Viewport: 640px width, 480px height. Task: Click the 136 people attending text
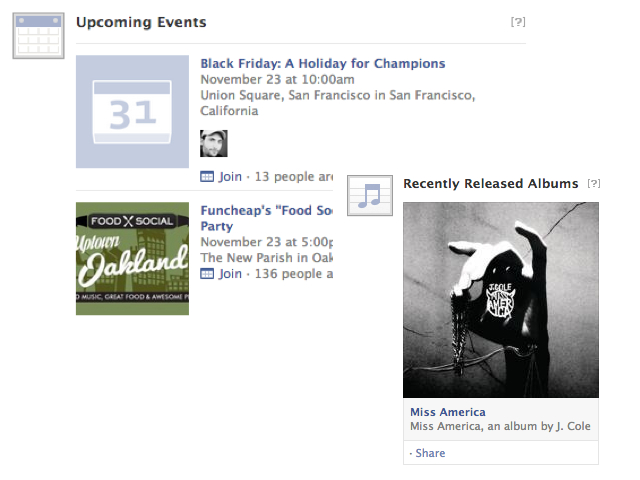[294, 274]
